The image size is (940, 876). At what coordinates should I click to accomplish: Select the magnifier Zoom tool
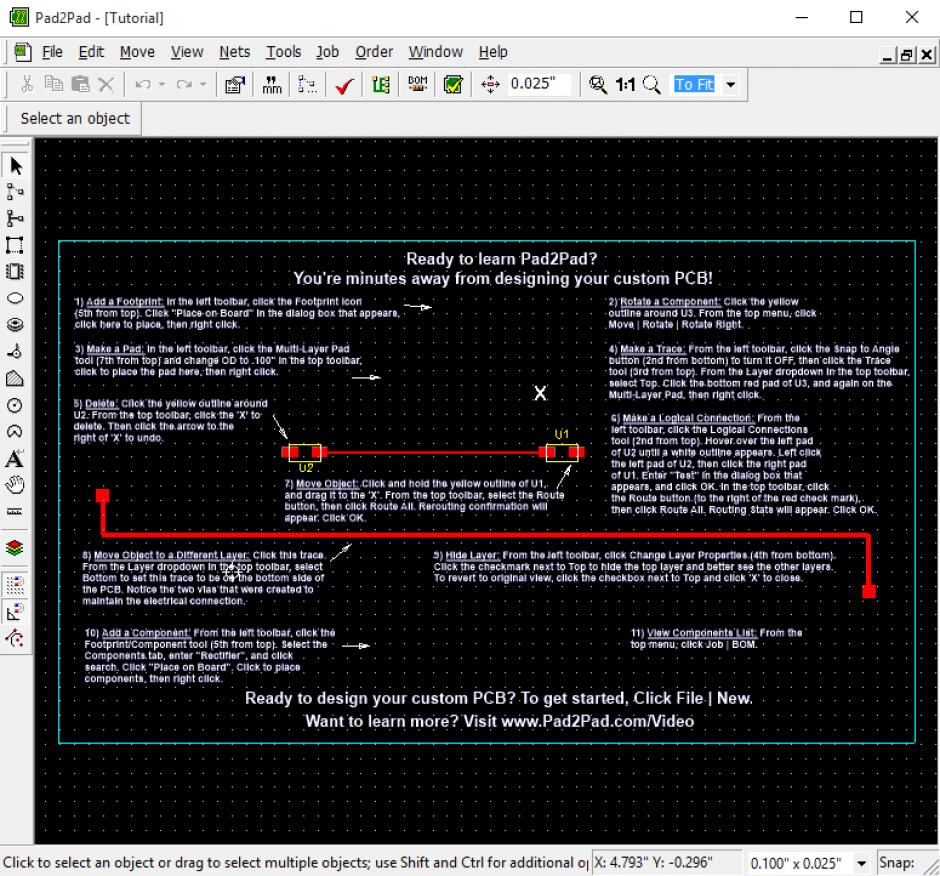coord(652,85)
